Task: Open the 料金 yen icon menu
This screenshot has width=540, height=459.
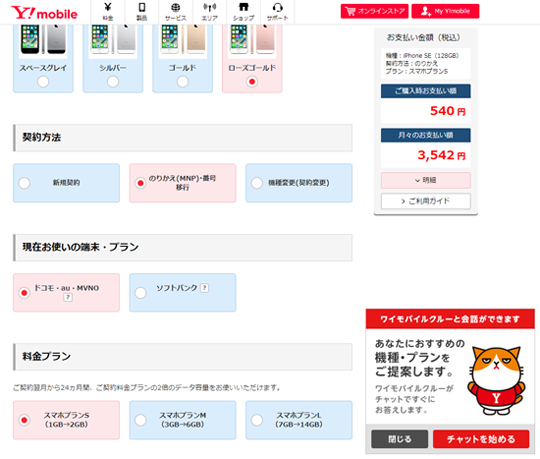Action: coord(108,12)
